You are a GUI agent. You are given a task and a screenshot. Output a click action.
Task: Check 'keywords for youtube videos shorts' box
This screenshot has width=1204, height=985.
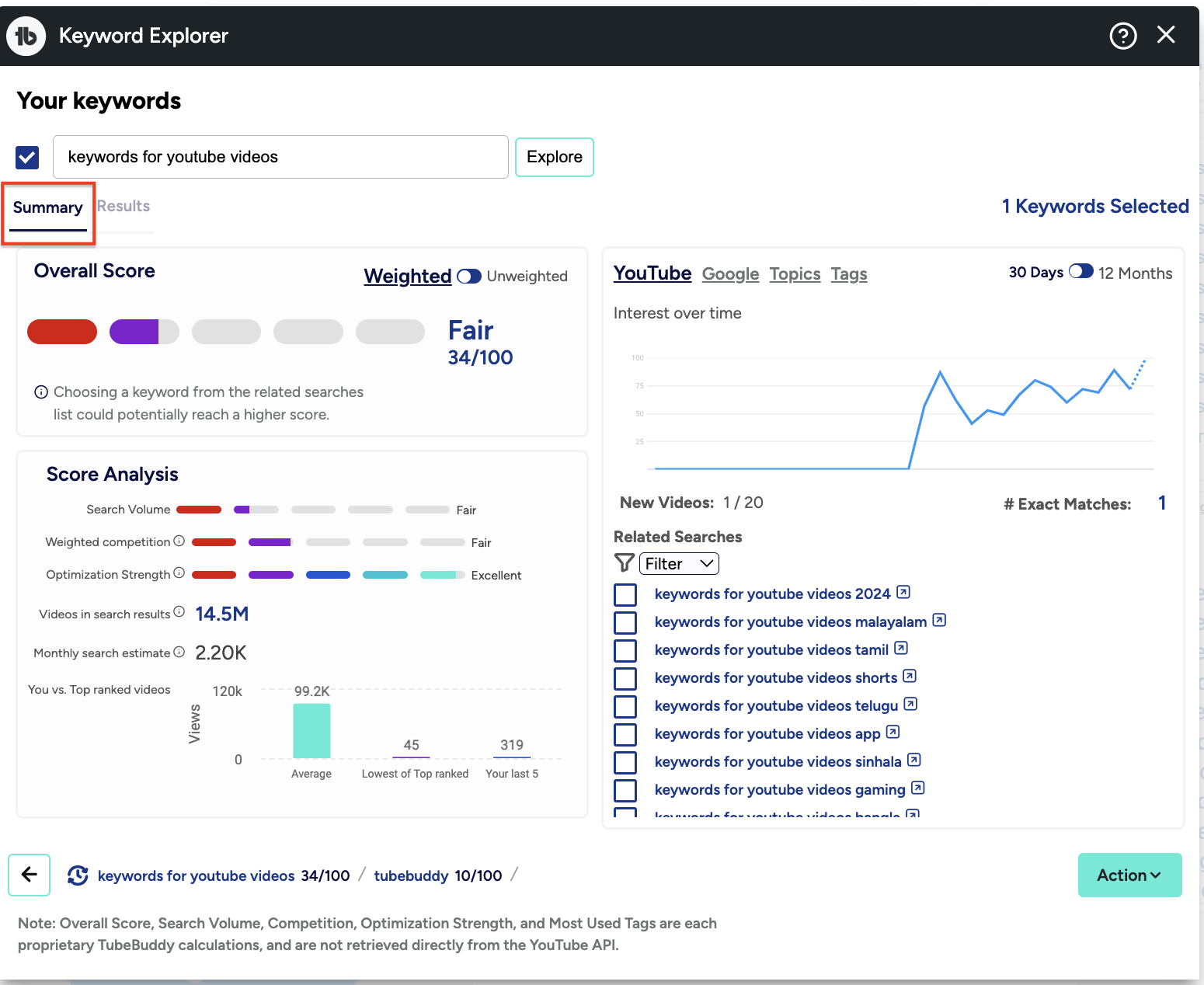(625, 679)
